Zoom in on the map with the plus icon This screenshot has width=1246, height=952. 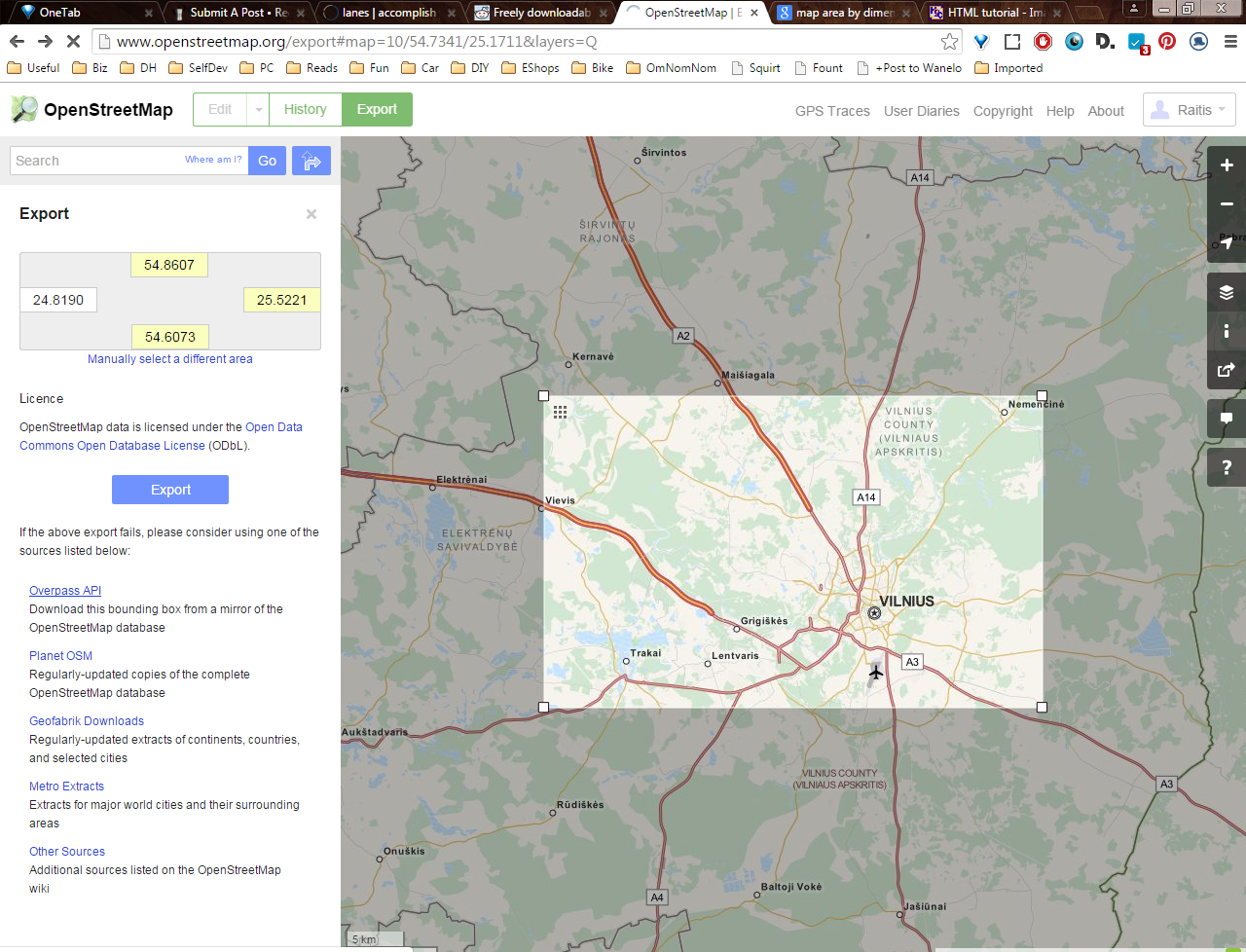(x=1226, y=165)
